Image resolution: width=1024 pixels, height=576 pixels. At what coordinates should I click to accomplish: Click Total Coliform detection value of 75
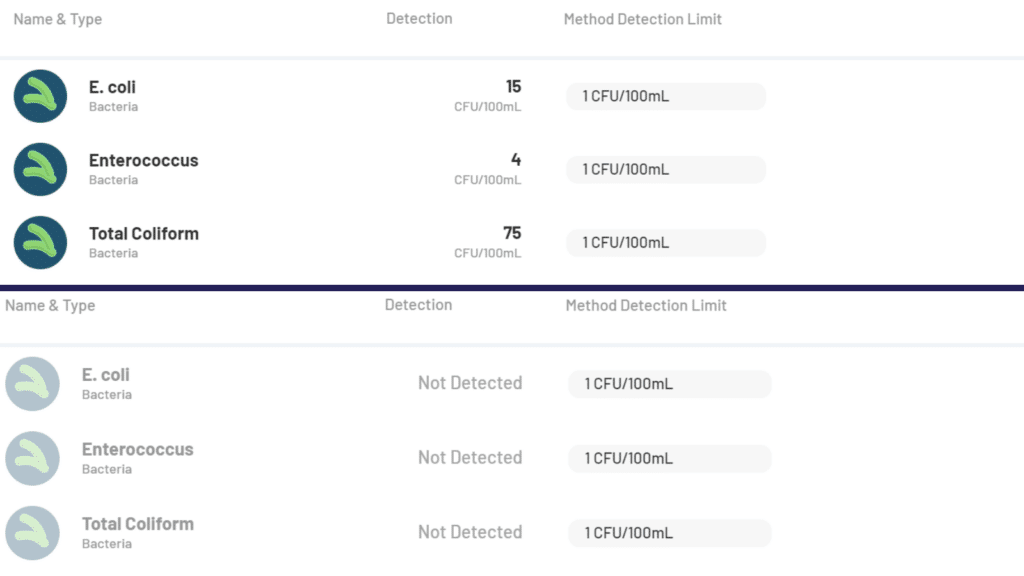click(x=511, y=233)
